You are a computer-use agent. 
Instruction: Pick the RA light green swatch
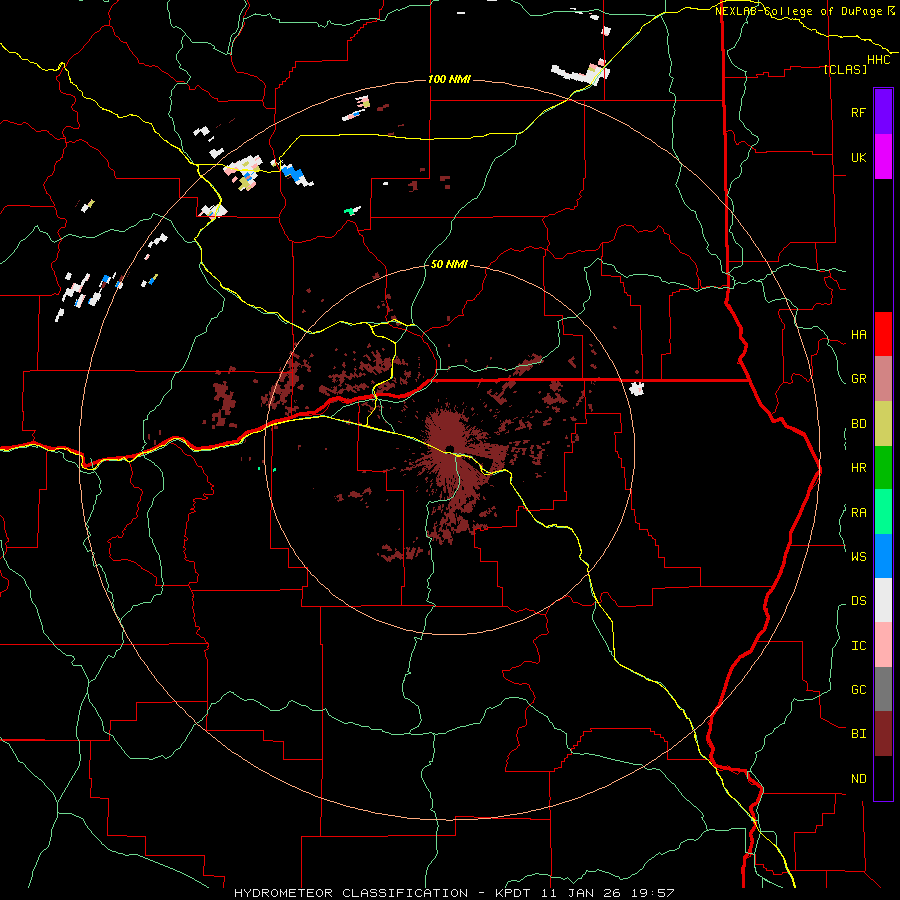tap(883, 512)
